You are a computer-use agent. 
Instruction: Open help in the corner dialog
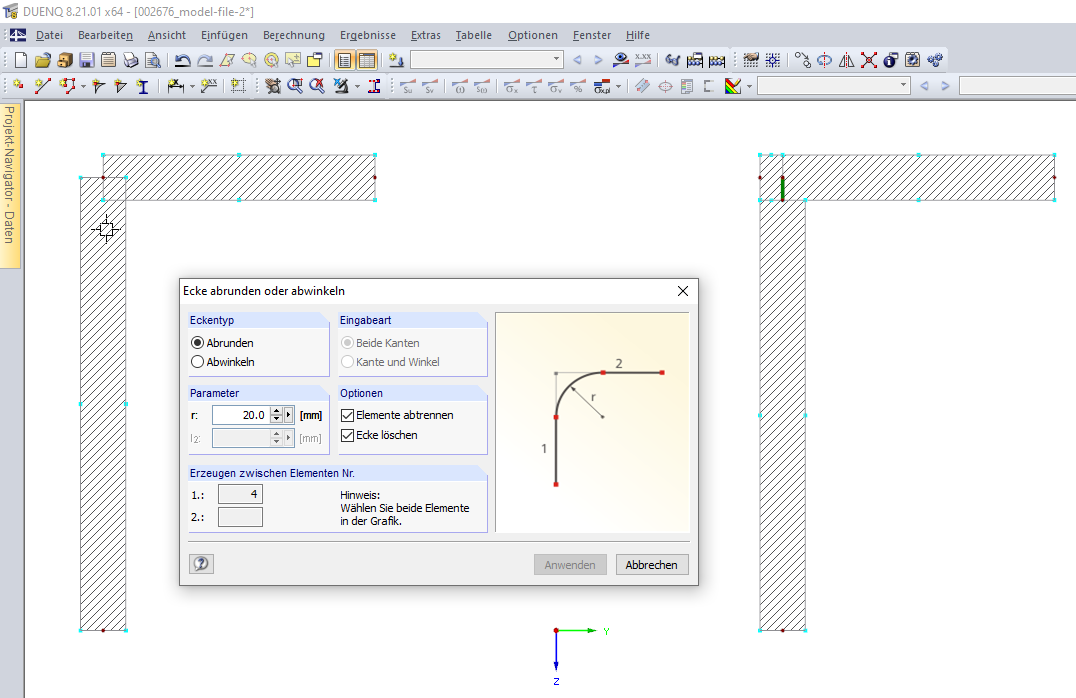[201, 564]
